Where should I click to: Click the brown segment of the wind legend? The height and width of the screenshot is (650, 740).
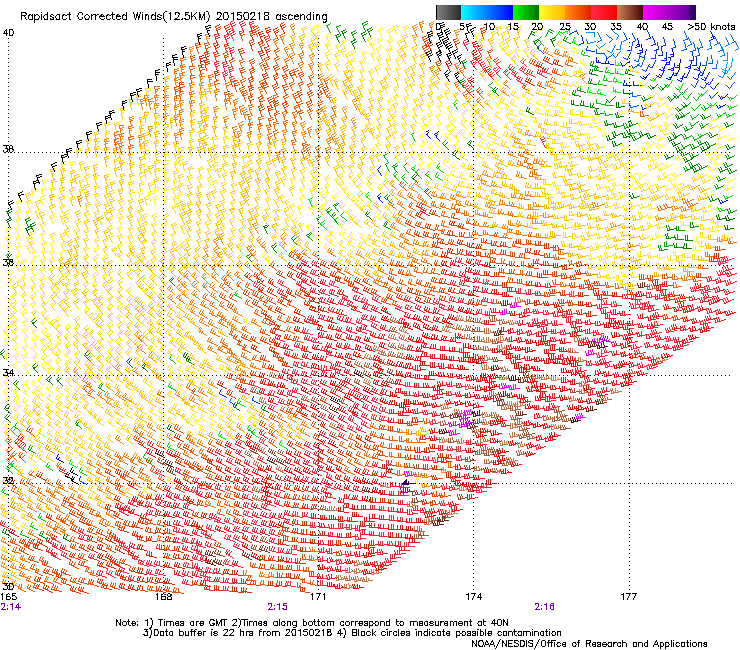point(630,12)
